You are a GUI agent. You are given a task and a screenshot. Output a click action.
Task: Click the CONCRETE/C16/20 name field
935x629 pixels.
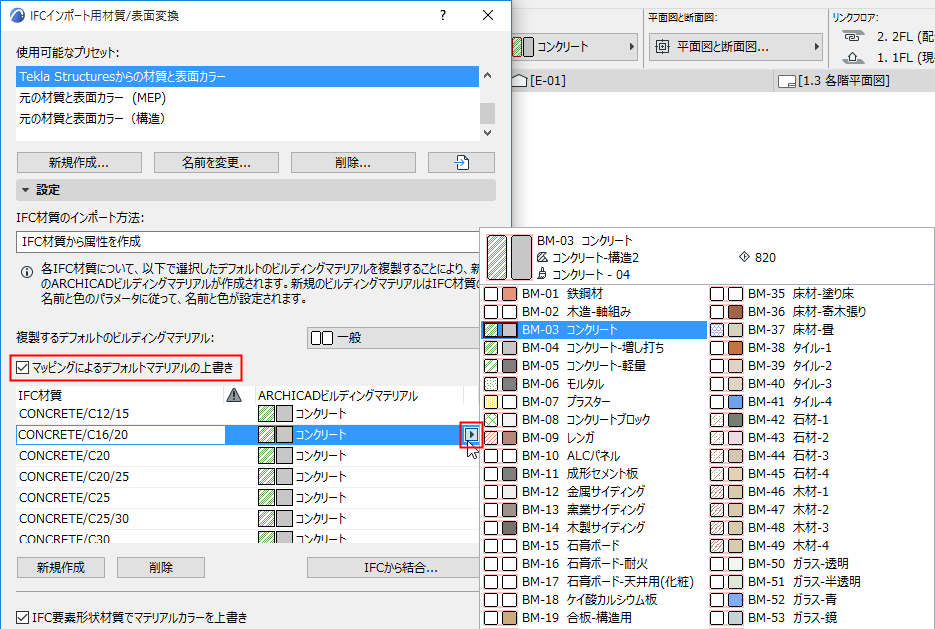tap(120, 435)
